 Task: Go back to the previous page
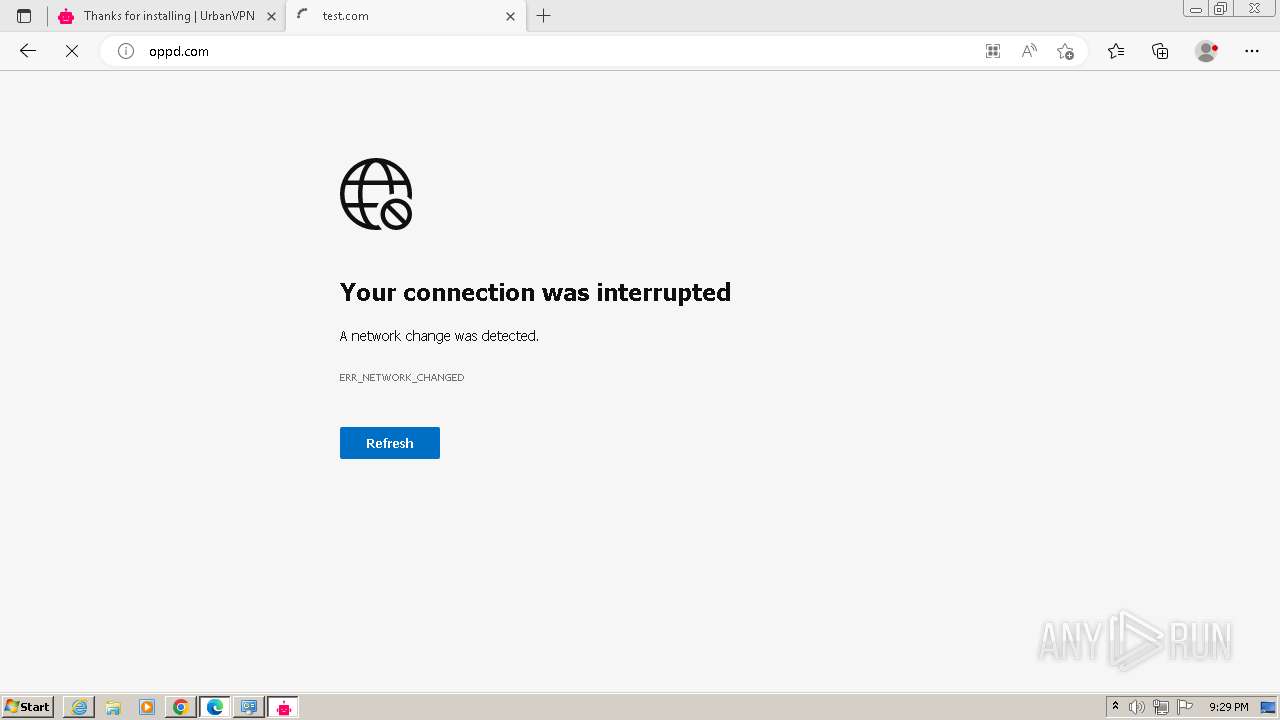click(28, 51)
